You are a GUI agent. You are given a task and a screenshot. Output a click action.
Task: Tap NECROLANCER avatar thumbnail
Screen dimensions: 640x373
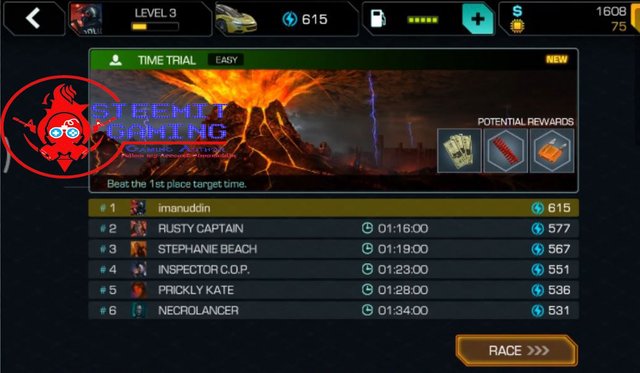pos(138,310)
